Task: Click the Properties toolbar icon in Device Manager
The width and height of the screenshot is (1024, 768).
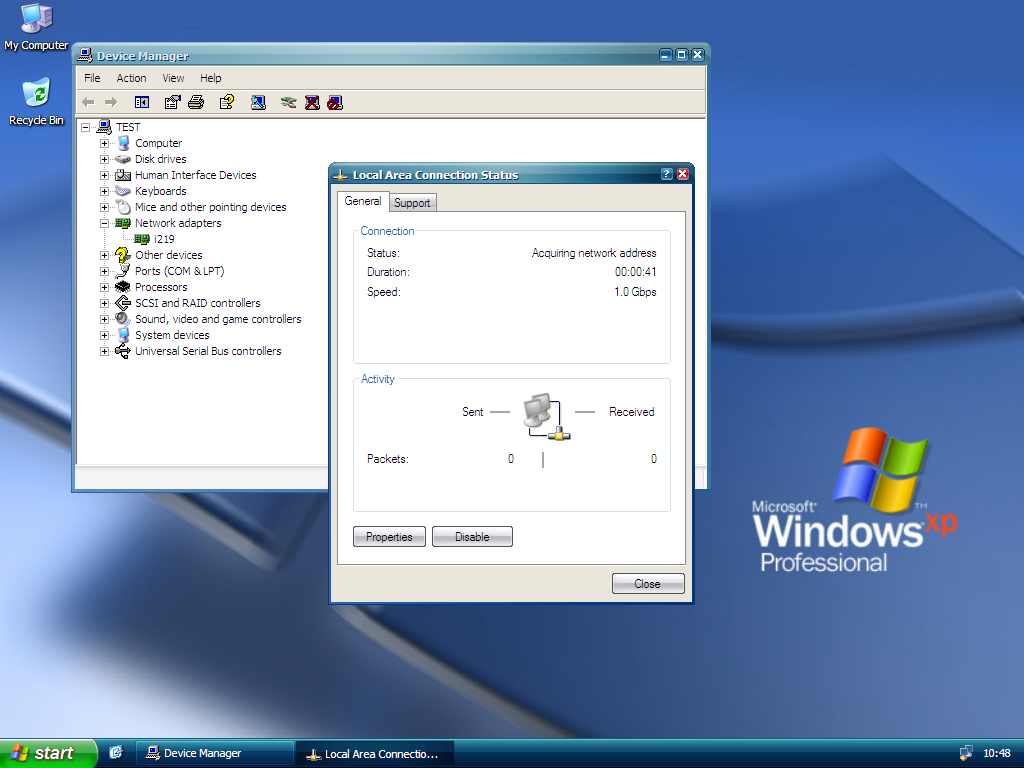Action: click(172, 103)
